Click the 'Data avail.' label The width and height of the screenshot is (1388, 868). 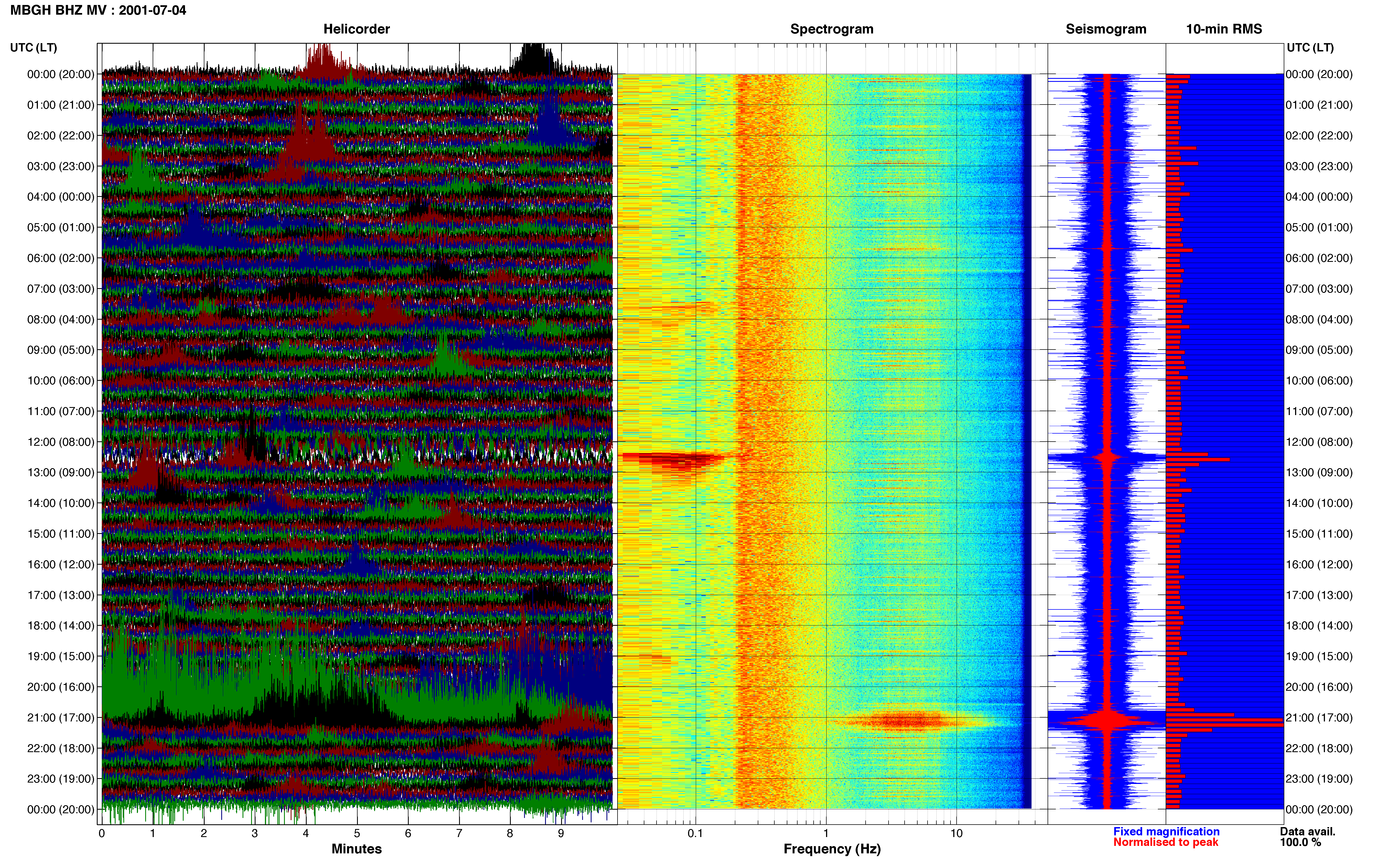(1308, 831)
